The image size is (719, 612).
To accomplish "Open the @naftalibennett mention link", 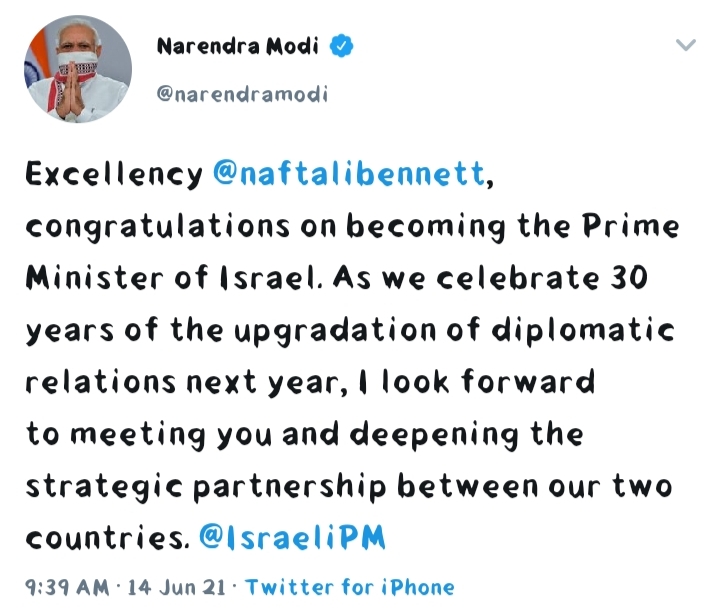I will 349,174.
